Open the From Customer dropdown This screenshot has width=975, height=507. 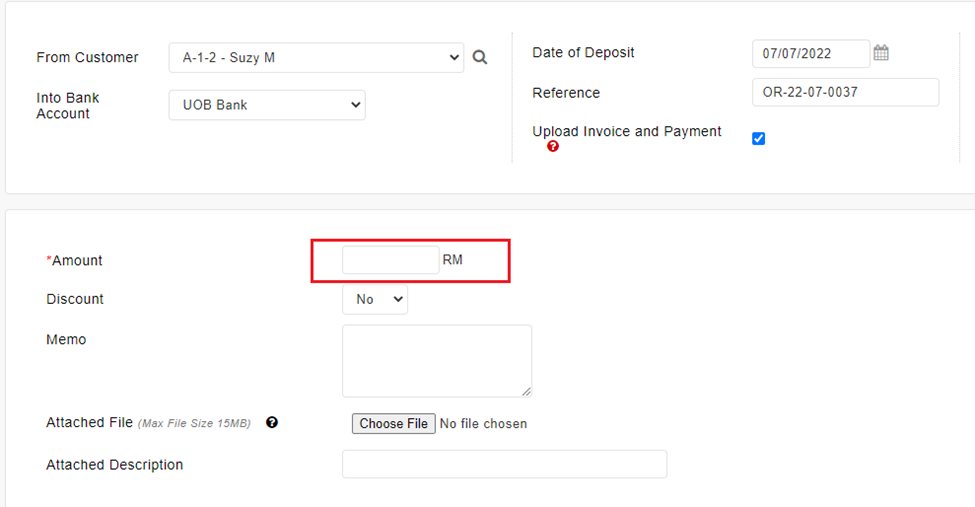(316, 58)
